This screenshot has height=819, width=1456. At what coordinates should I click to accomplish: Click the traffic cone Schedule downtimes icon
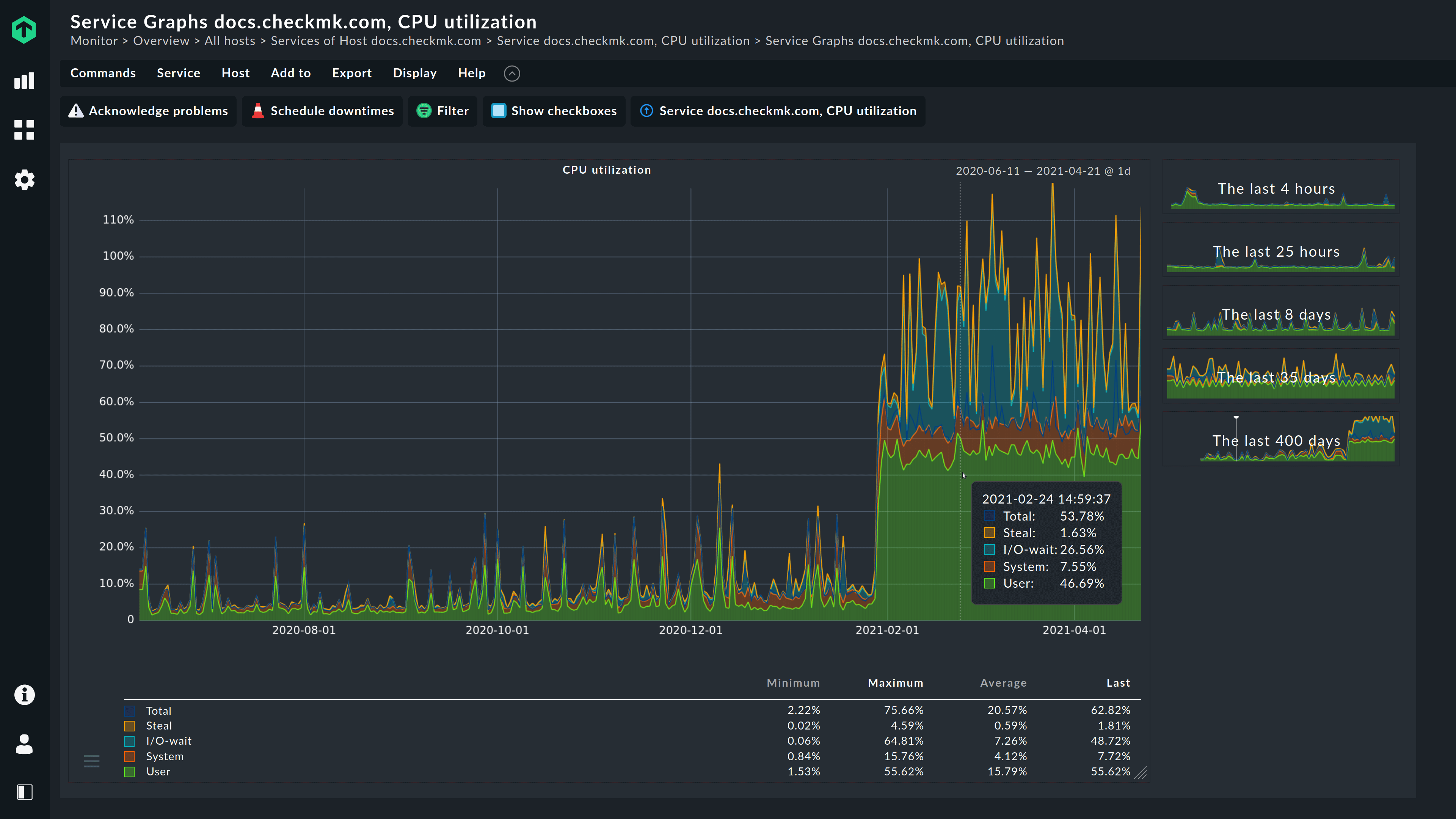258,111
